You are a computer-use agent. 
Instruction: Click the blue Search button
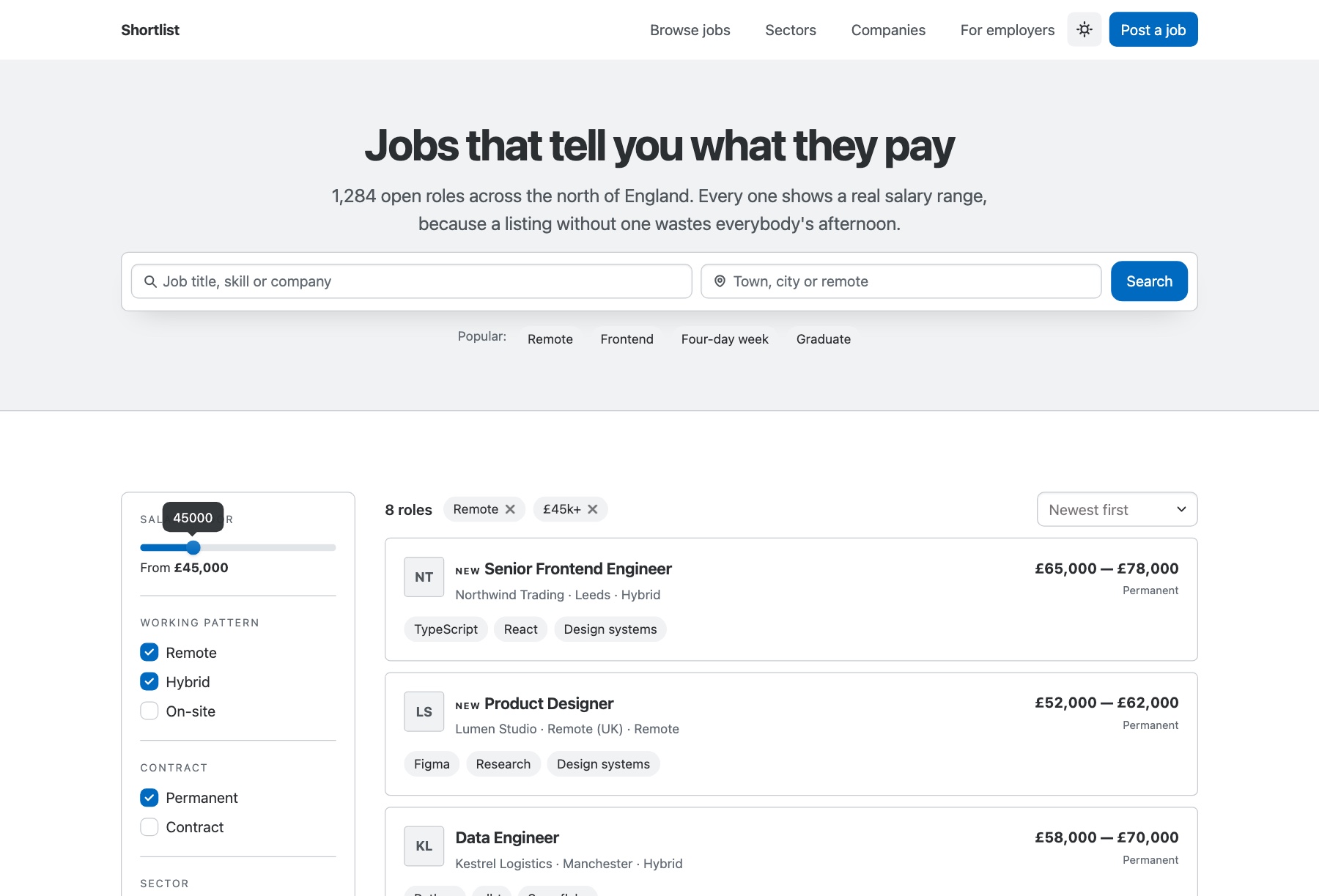click(1149, 281)
